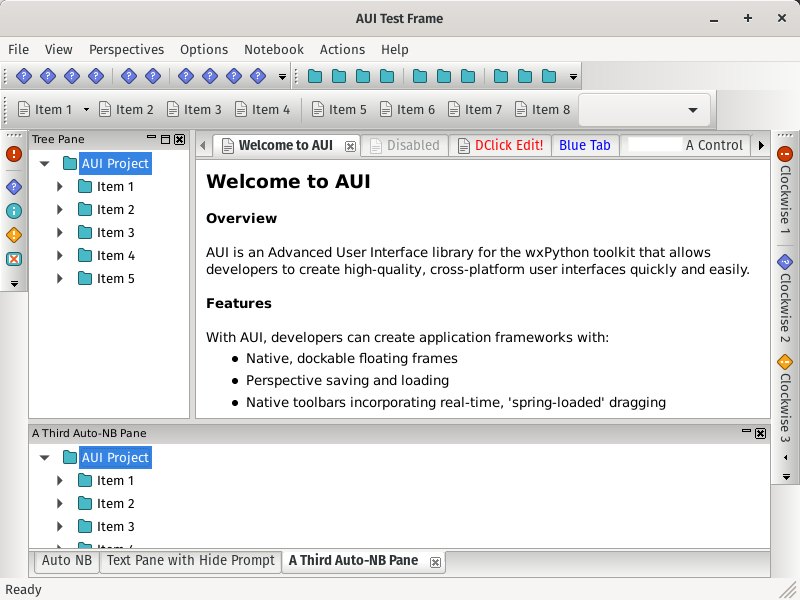Switch to the DClick Edit! tab
The height and width of the screenshot is (600, 800).
click(500, 145)
